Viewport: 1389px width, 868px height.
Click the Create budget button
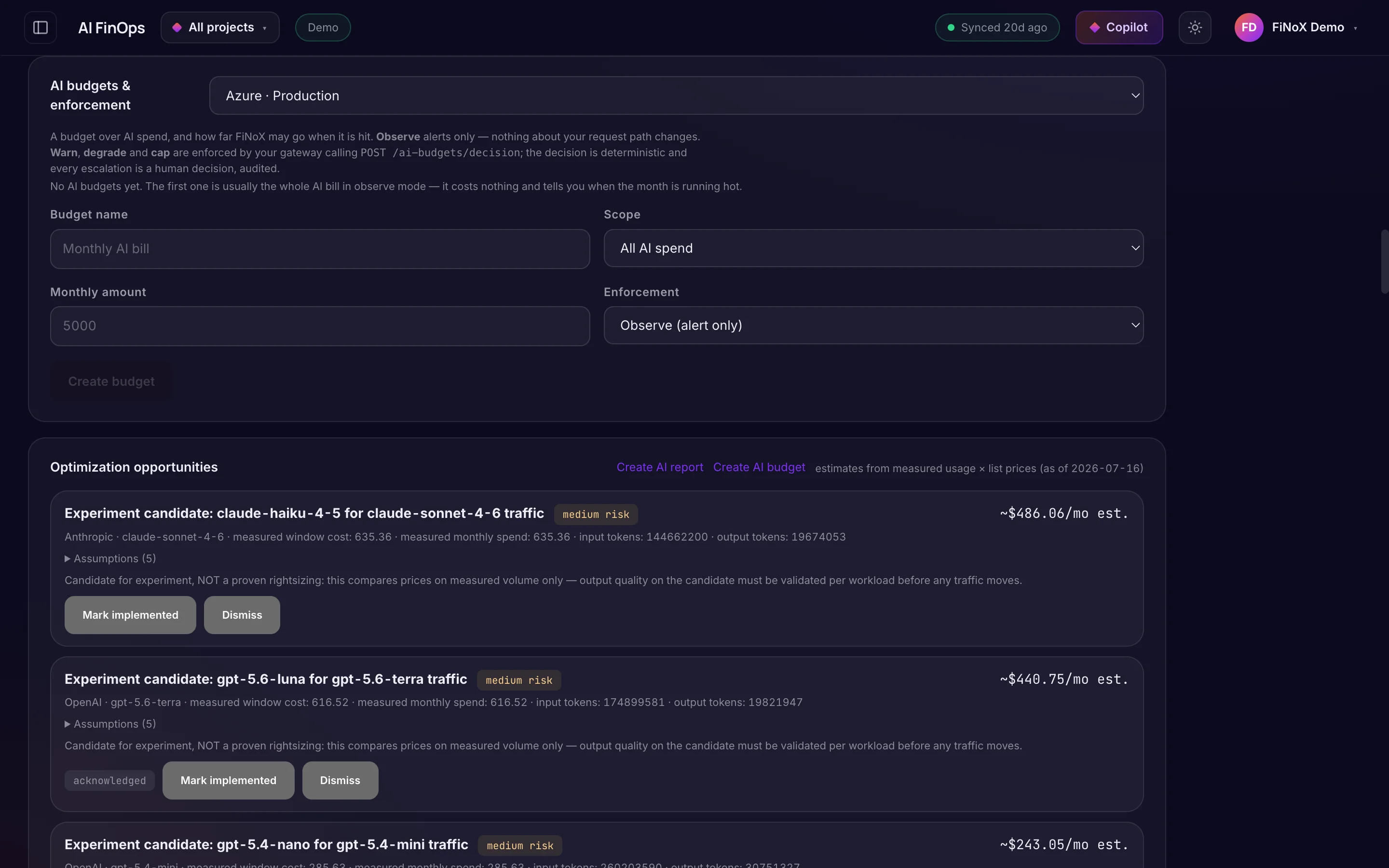click(x=111, y=382)
